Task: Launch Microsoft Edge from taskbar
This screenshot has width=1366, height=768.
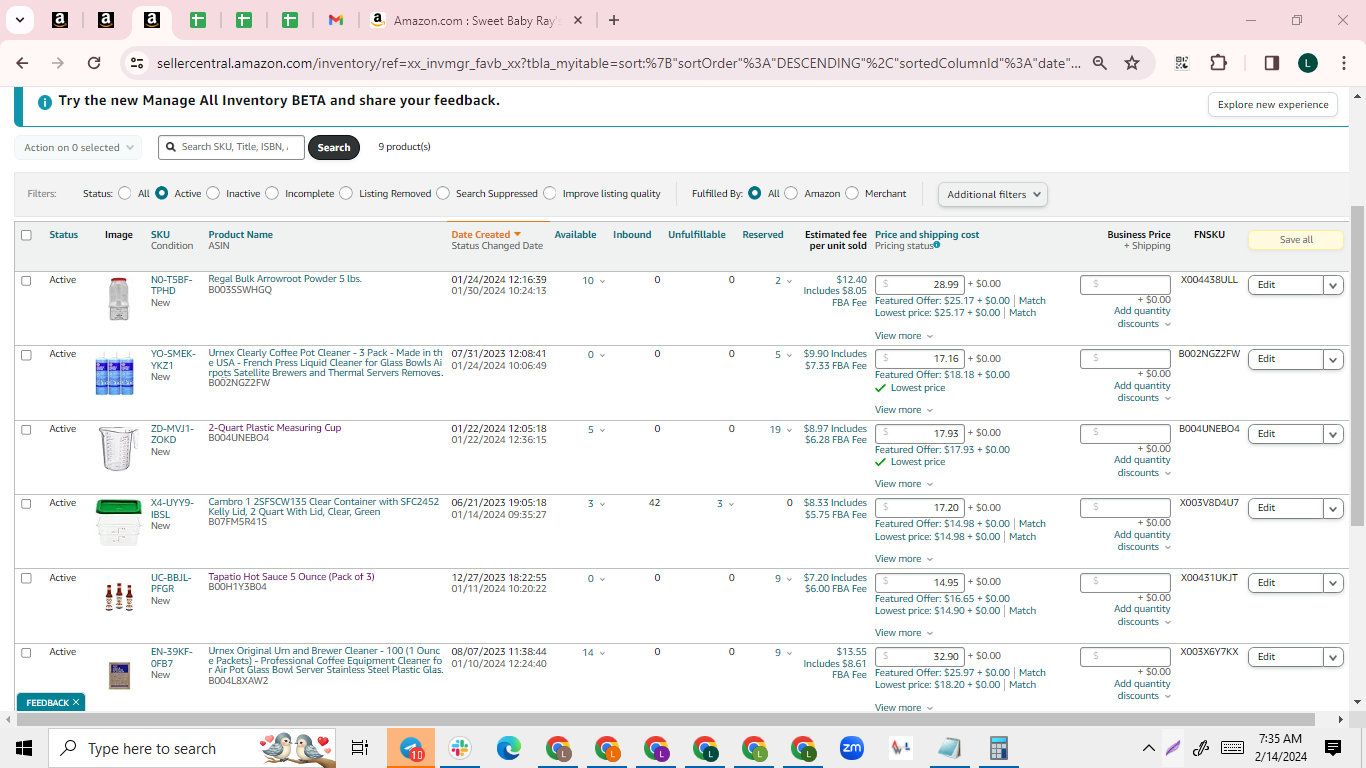Action: [509, 748]
